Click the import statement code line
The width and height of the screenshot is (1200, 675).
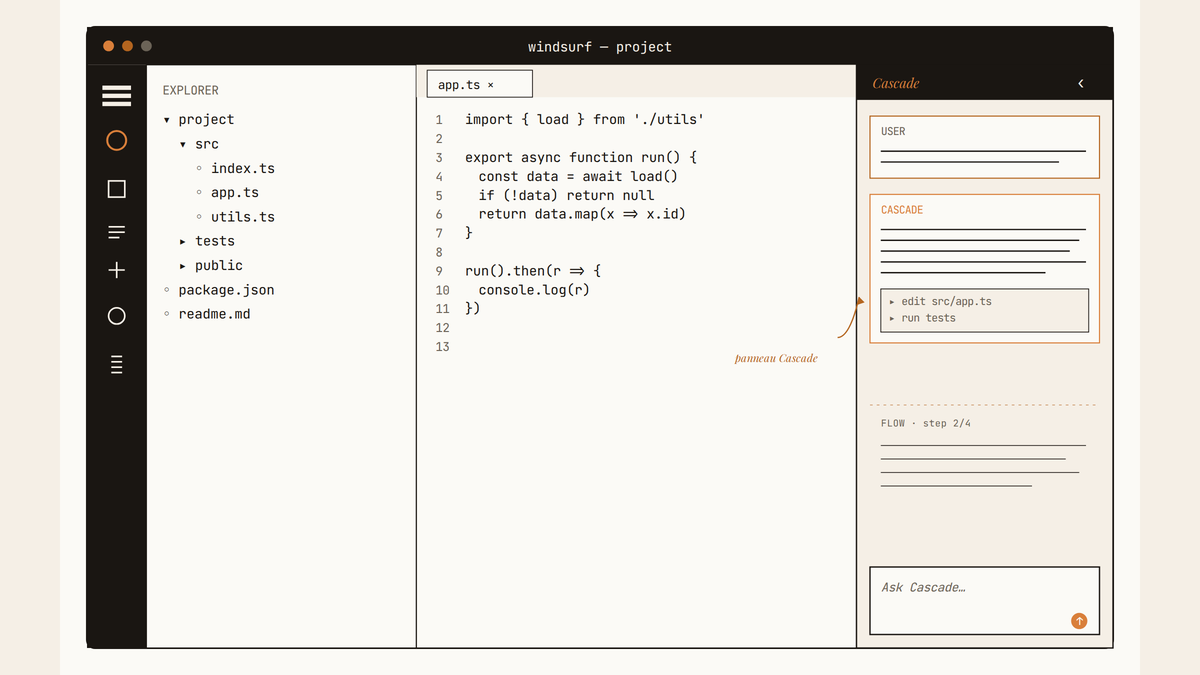584,119
